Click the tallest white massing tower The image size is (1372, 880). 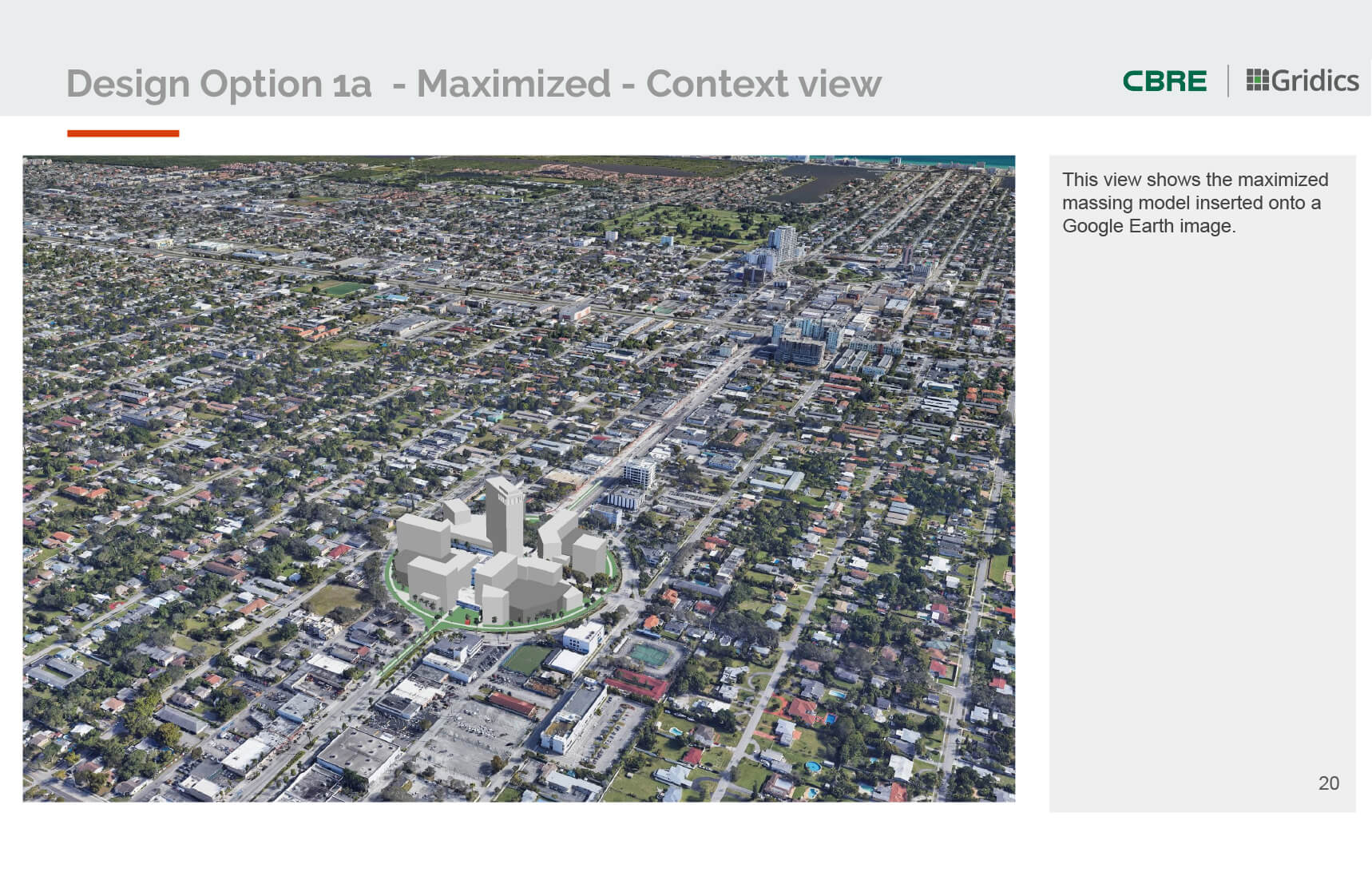(x=505, y=515)
